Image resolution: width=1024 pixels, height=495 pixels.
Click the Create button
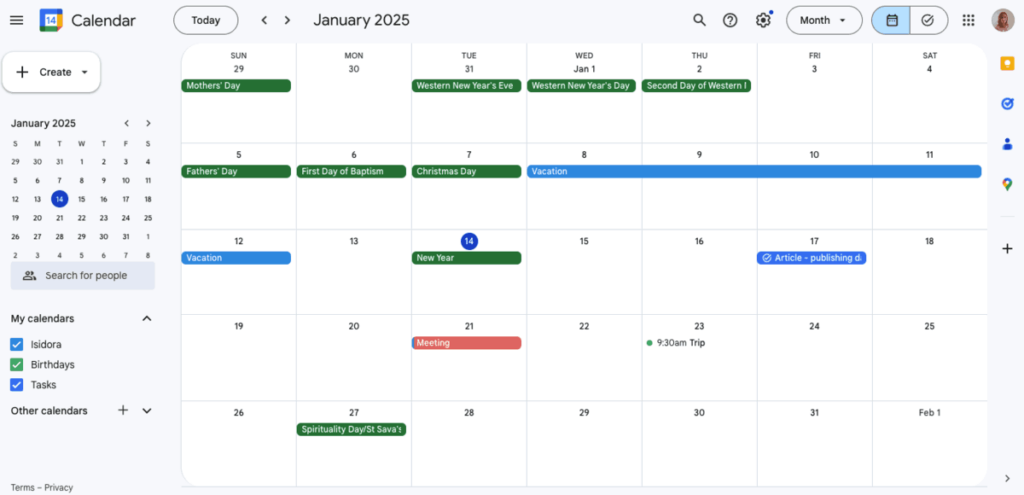point(52,72)
